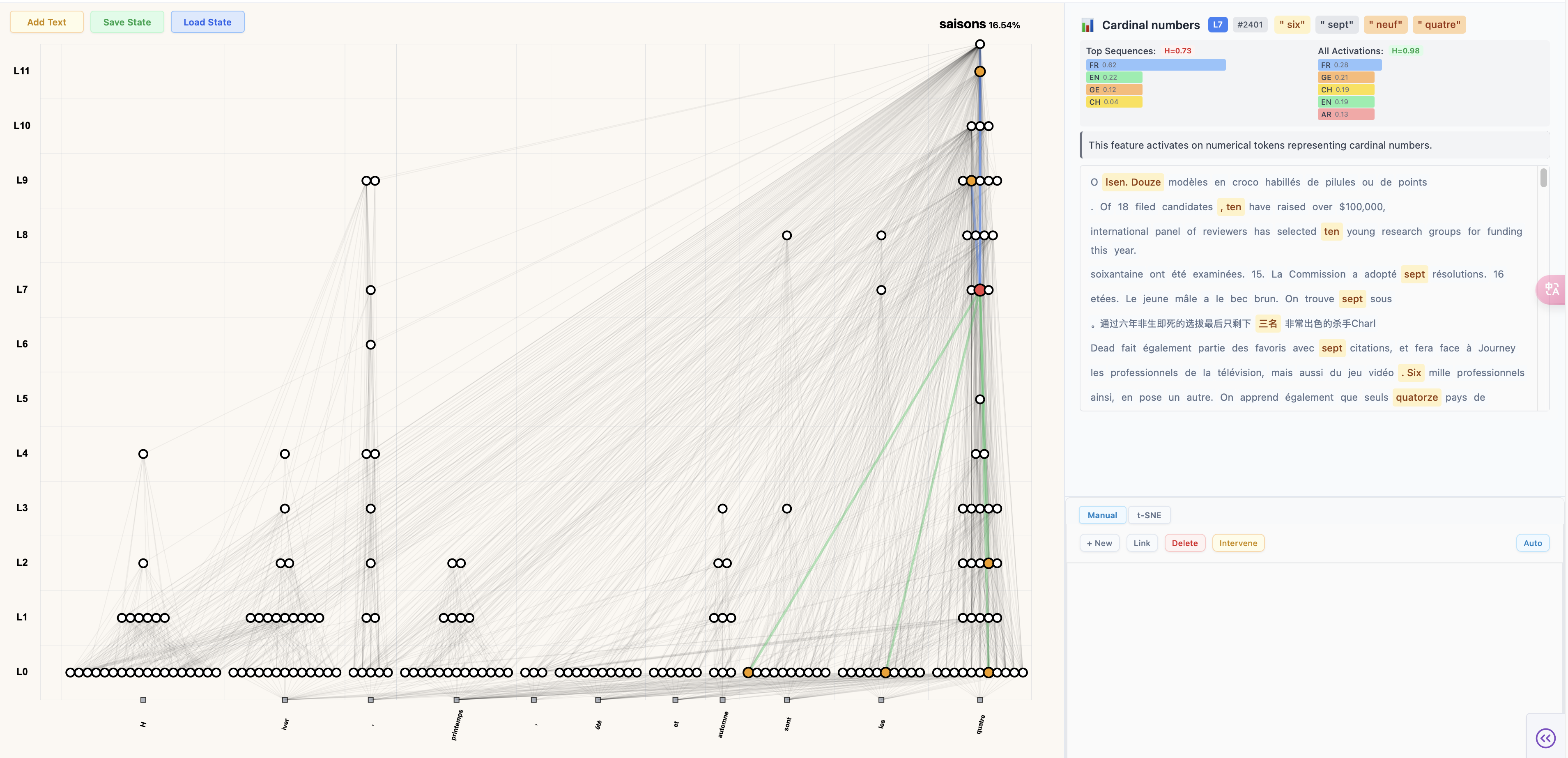Viewport: 1568px width, 758px height.
Task: Click the Link button
Action: (x=1141, y=543)
